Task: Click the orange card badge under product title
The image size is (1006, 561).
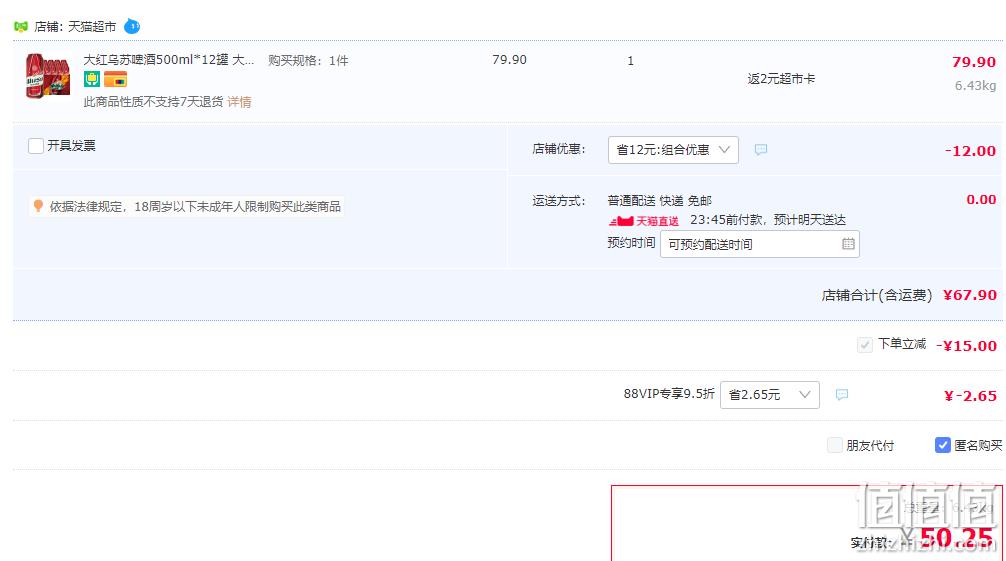Action: [x=115, y=80]
